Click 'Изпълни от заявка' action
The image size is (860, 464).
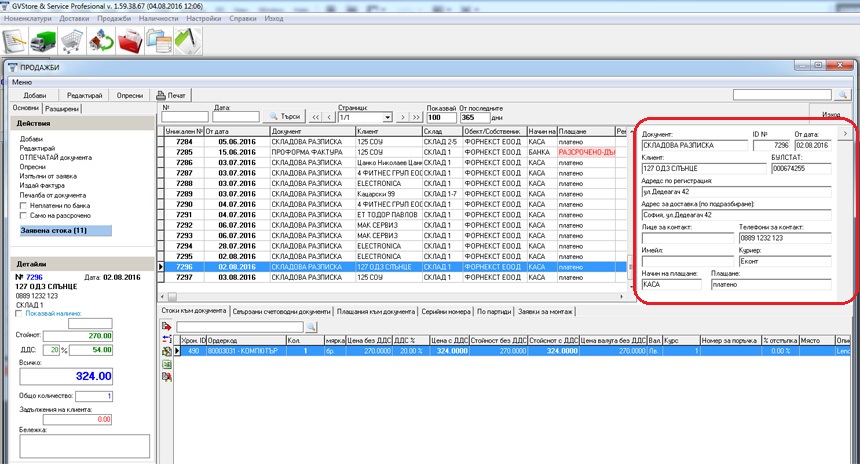point(48,176)
